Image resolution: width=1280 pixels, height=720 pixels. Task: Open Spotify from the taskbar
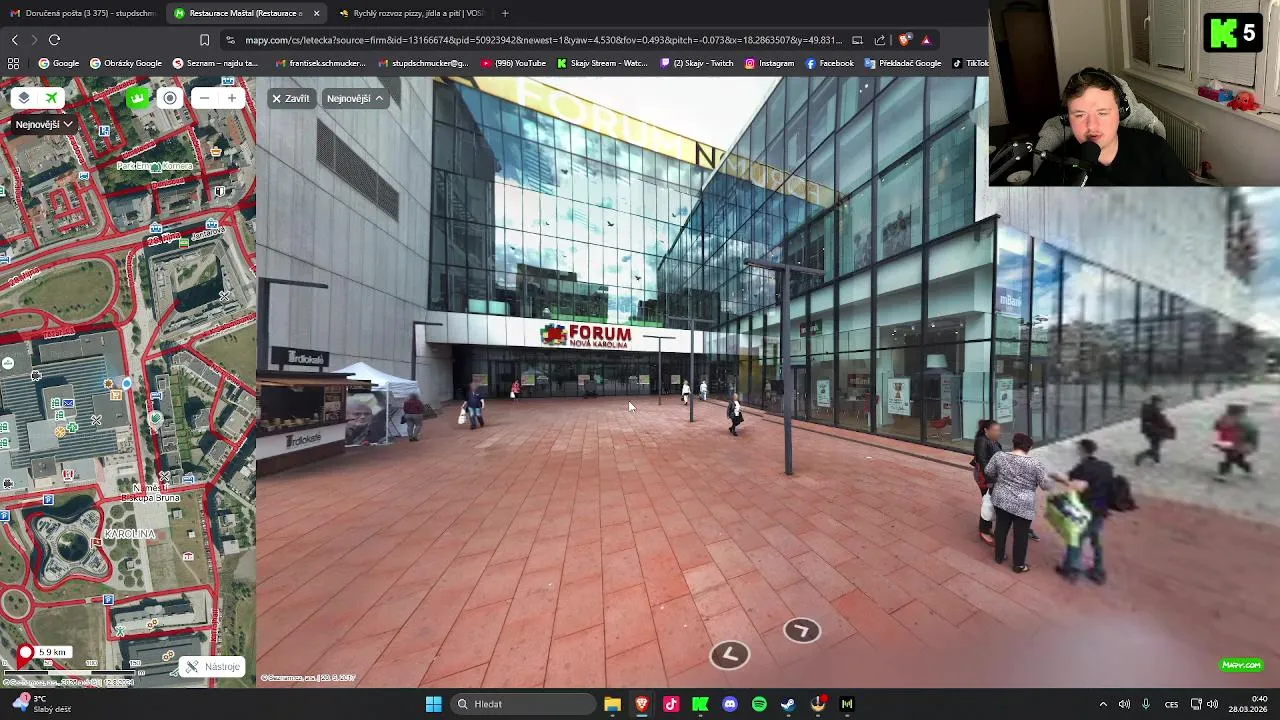pos(759,704)
